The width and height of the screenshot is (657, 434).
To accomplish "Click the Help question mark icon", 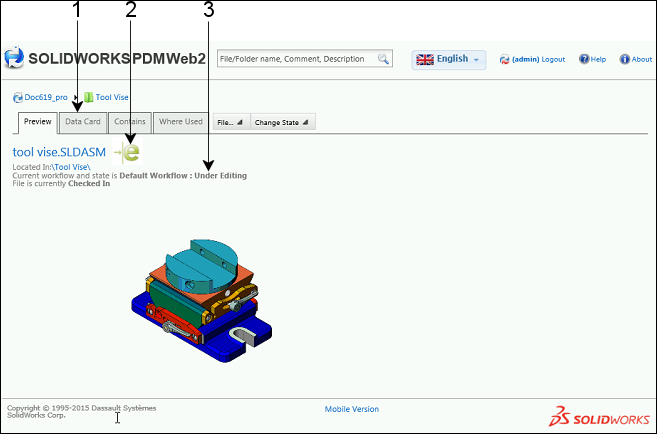I will [x=584, y=59].
